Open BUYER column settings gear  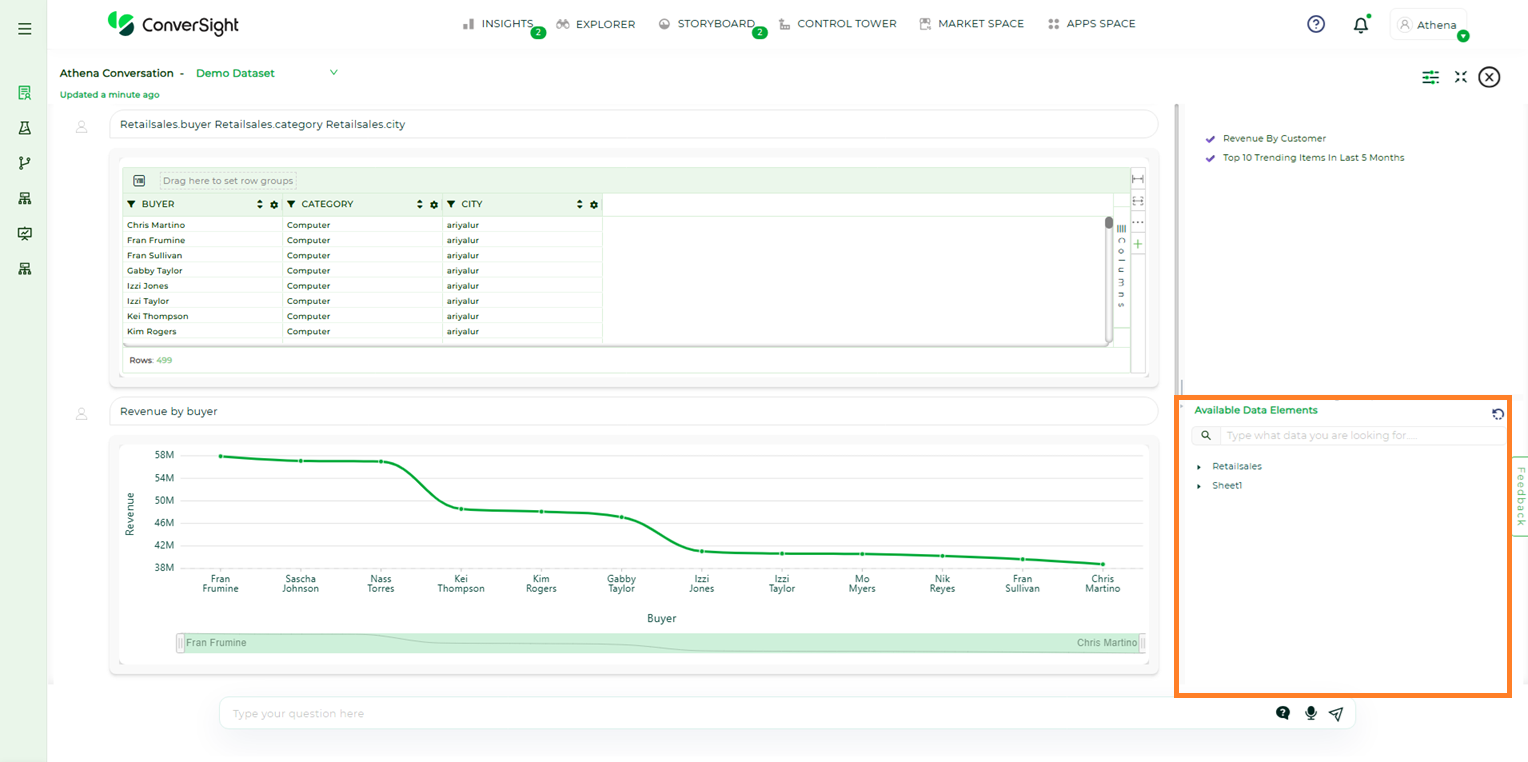(274, 205)
